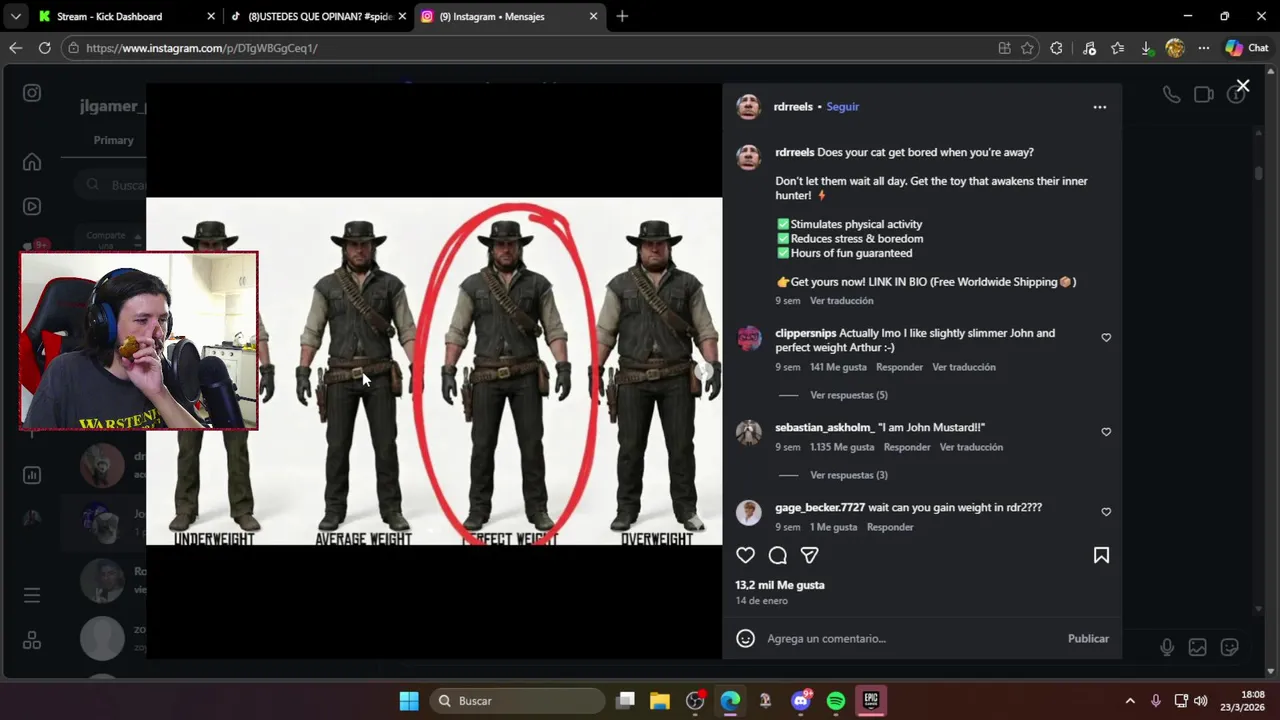View the '1.135 Me gusta' likes list
Image resolution: width=1280 pixels, height=720 pixels.
[x=842, y=447]
